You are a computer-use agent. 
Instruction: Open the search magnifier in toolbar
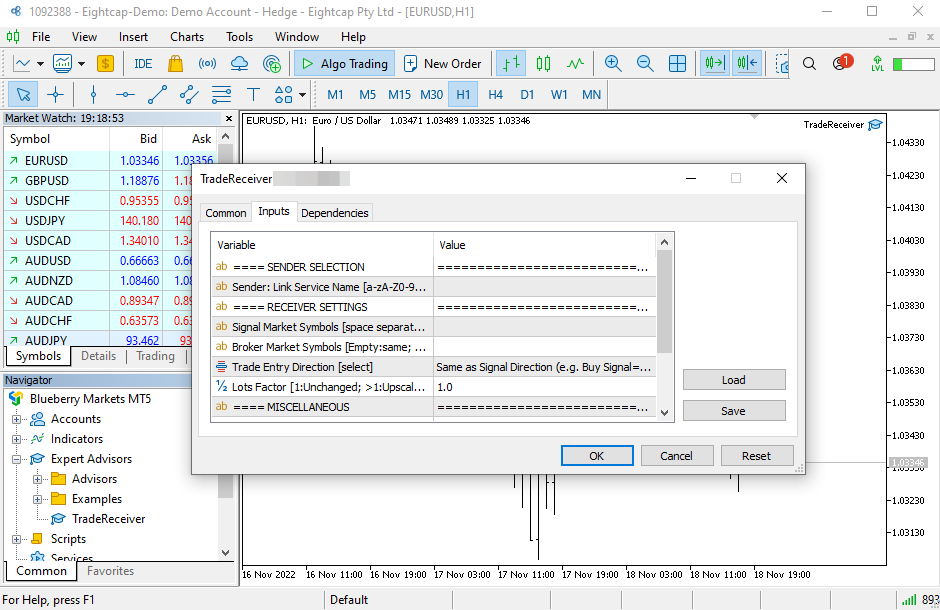(x=810, y=63)
